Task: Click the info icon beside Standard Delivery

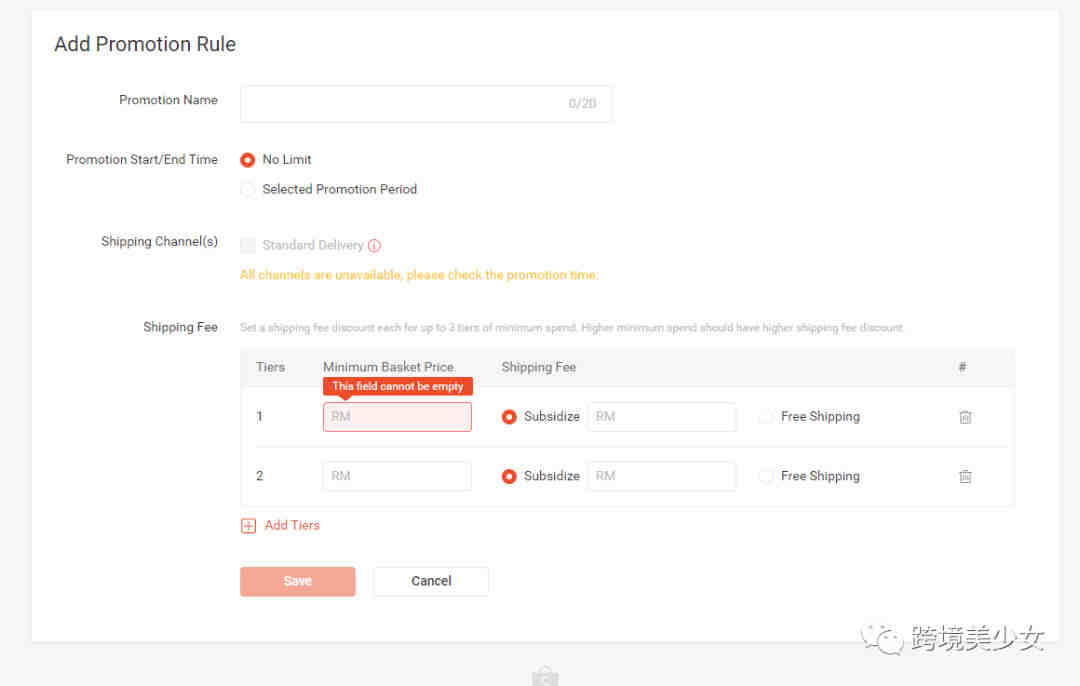Action: point(374,245)
